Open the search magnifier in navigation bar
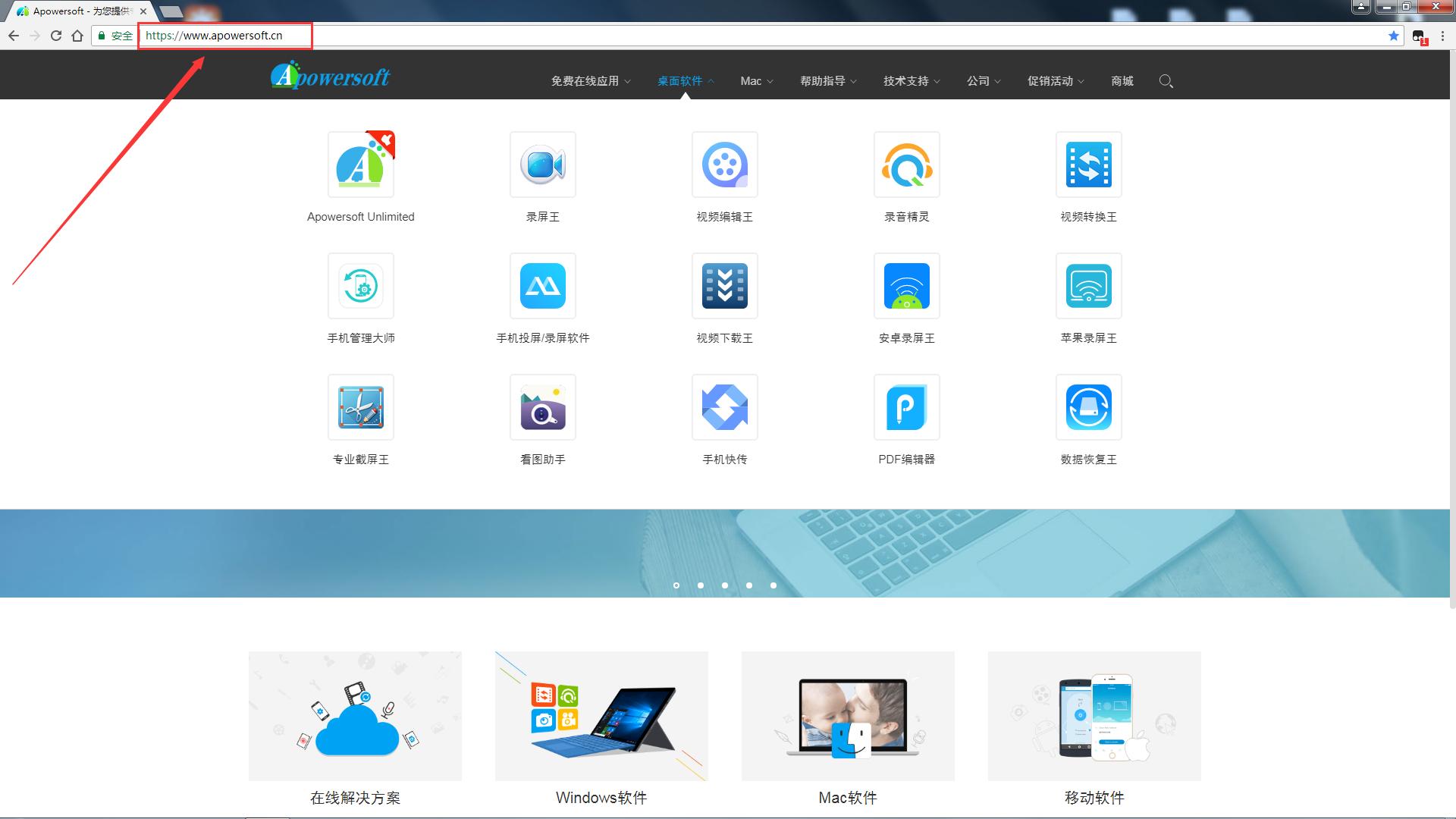 1166,81
